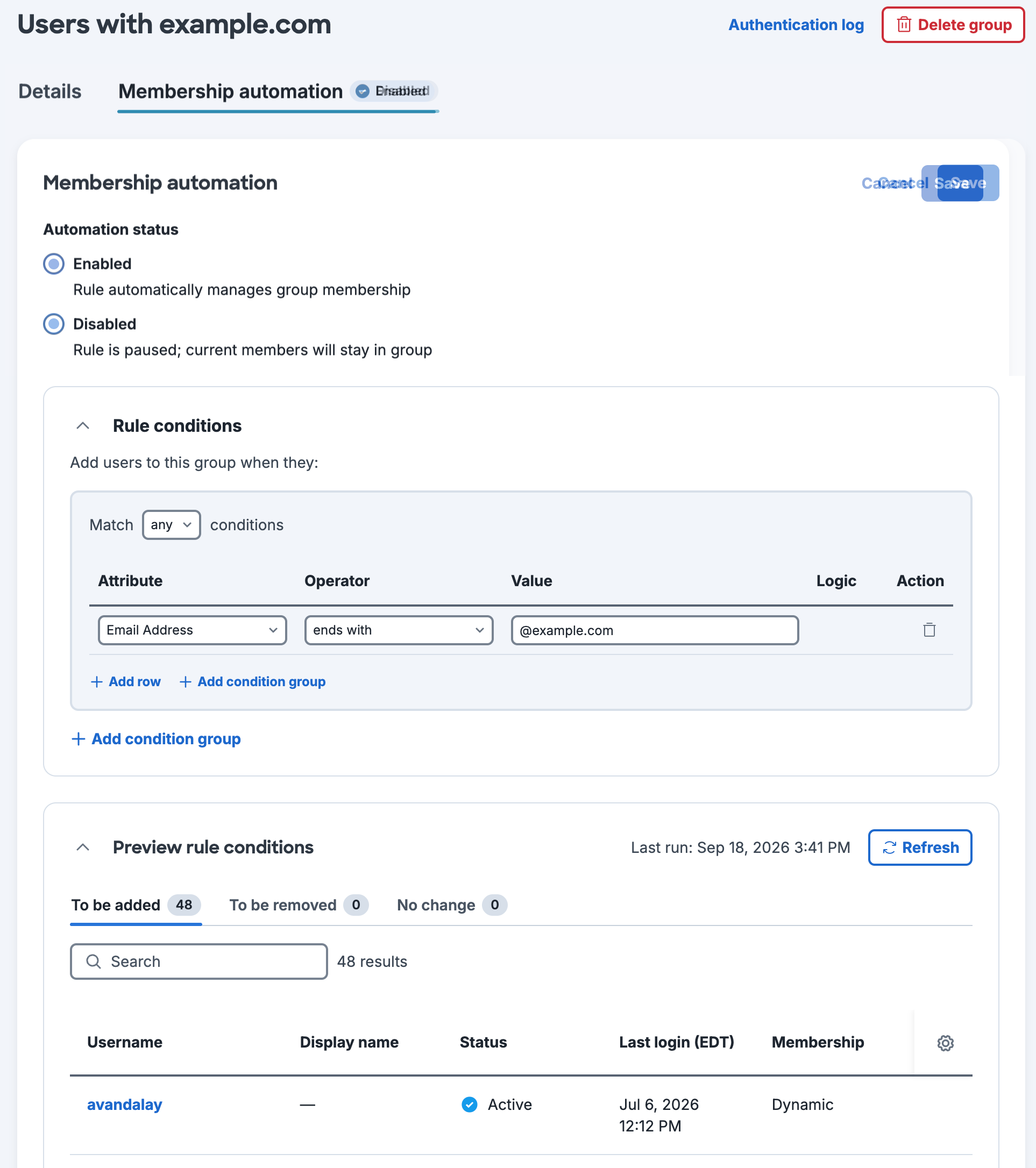The image size is (1036, 1168).
Task: Switch to the Details tab
Action: coord(49,91)
